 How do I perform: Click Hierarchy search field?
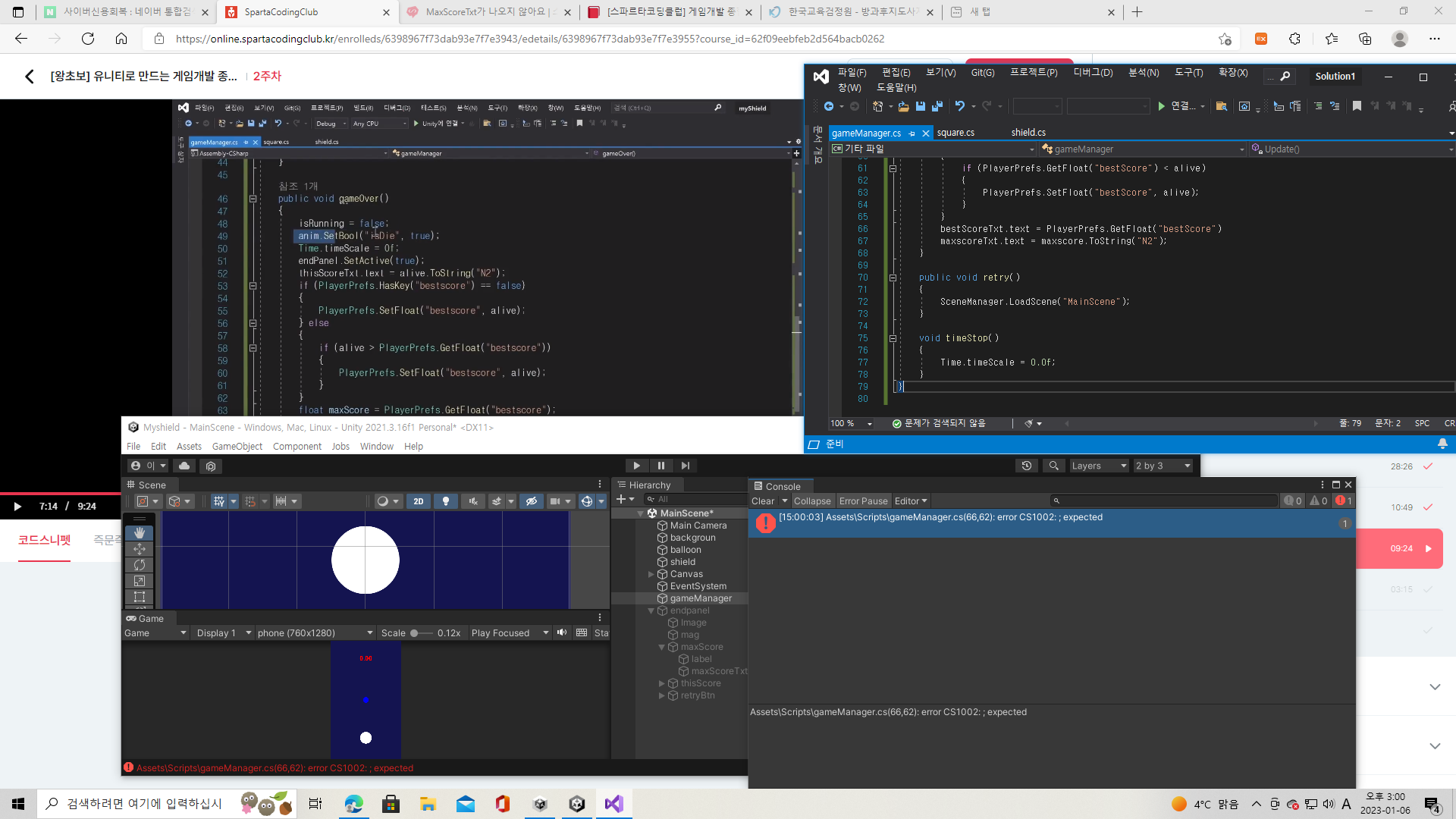(695, 499)
